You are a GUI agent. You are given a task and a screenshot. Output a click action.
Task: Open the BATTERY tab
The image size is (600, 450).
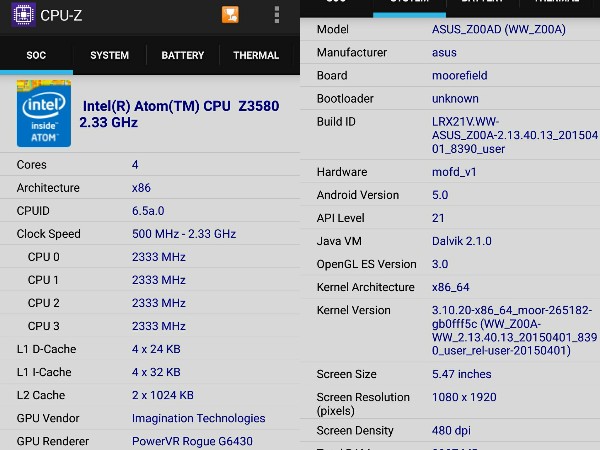tap(183, 55)
